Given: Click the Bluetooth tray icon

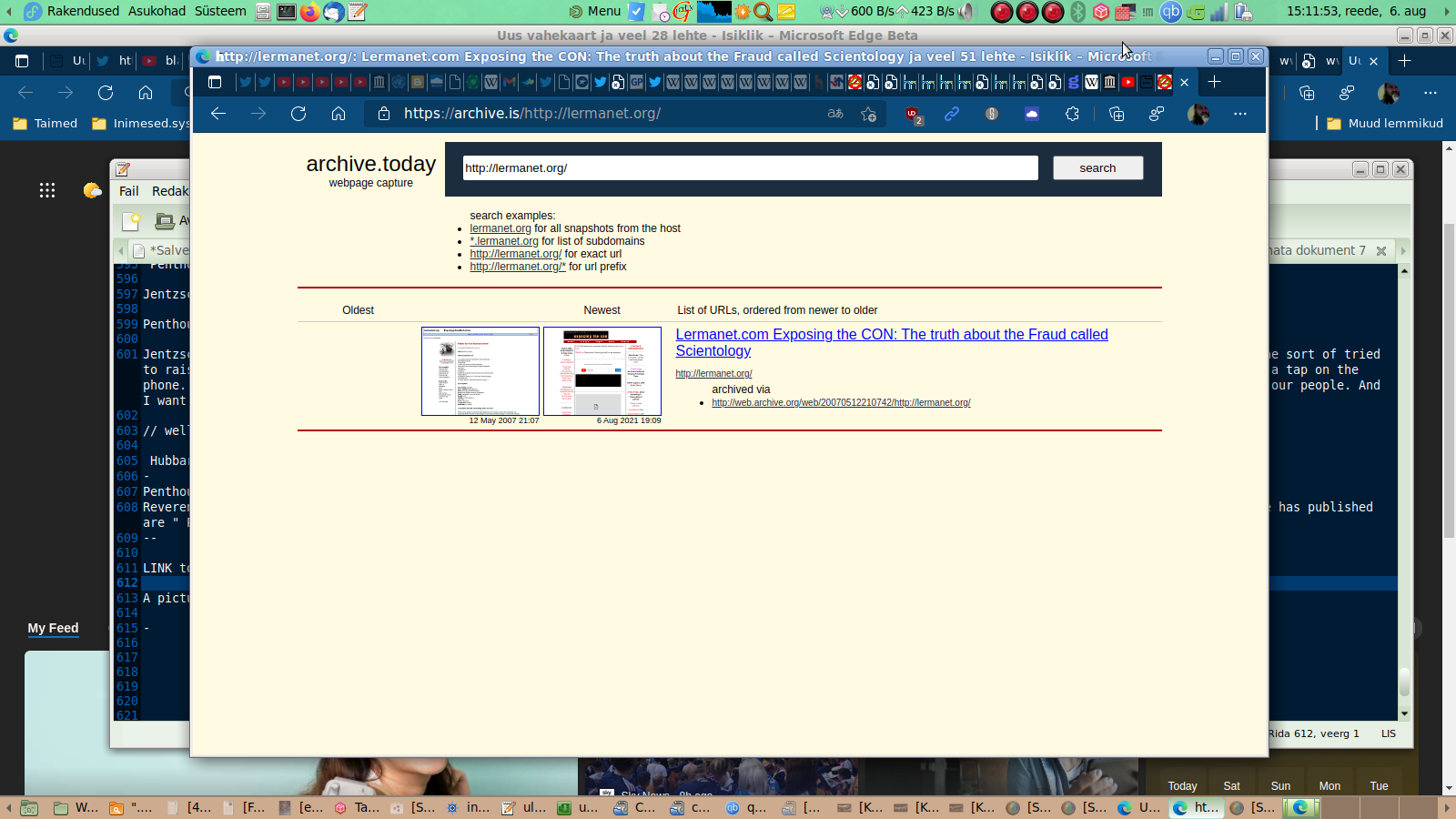Looking at the screenshot, I should [x=1077, y=12].
